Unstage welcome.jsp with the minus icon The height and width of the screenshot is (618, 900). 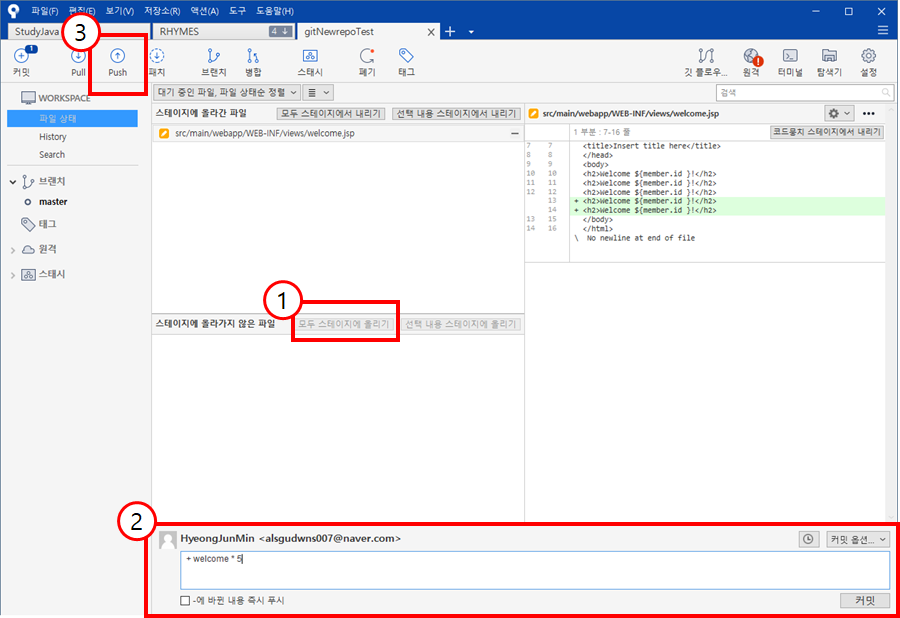coord(515,133)
